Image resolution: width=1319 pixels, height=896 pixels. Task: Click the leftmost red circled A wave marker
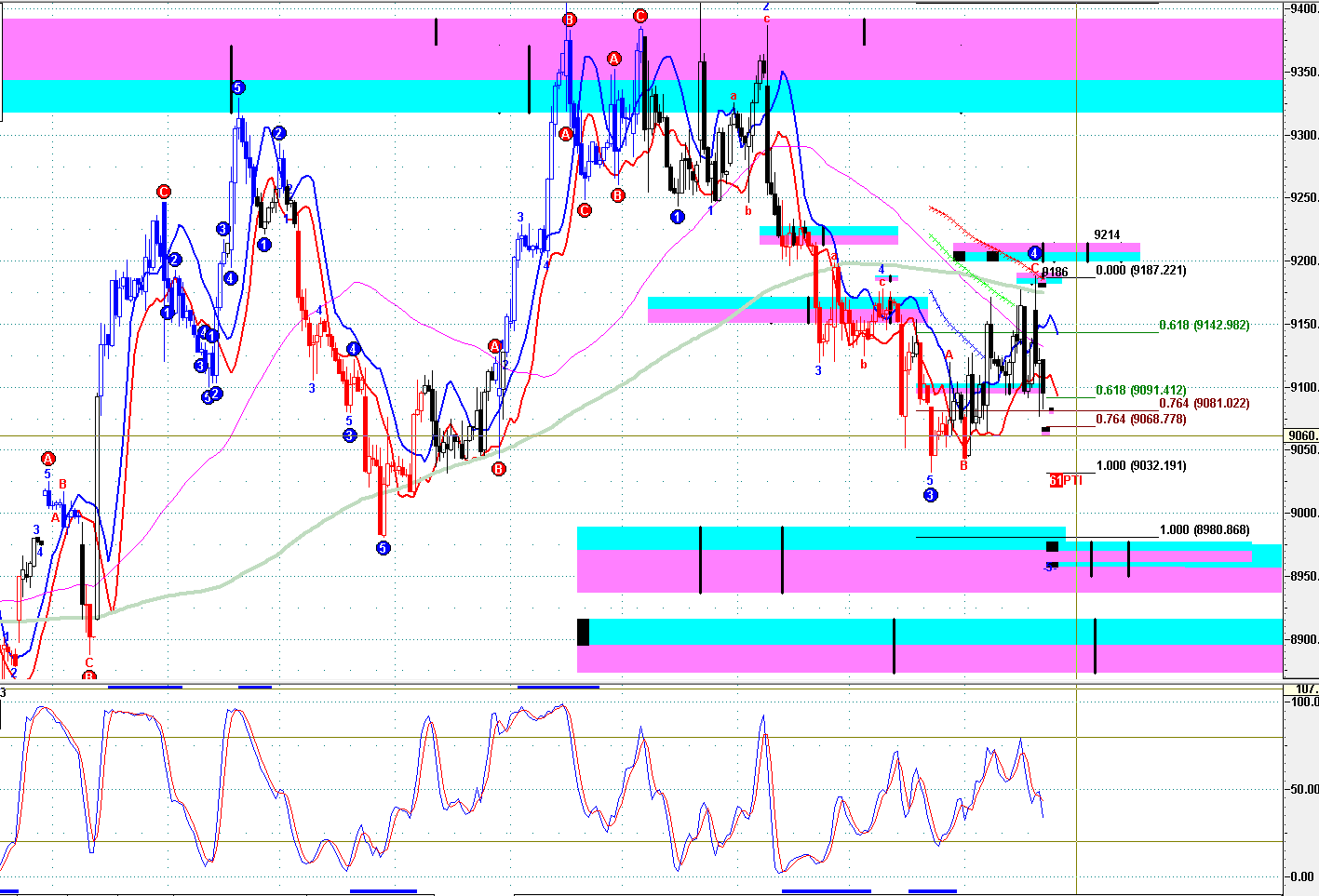pyautogui.click(x=48, y=459)
